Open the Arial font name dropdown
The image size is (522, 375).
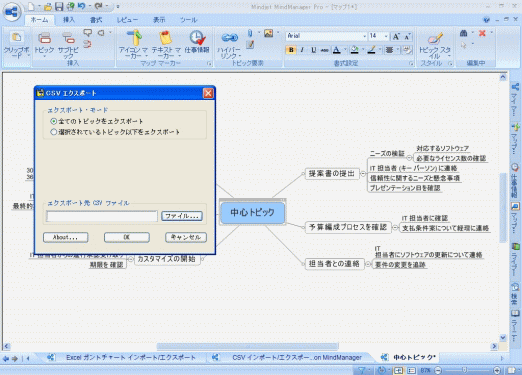click(326, 36)
